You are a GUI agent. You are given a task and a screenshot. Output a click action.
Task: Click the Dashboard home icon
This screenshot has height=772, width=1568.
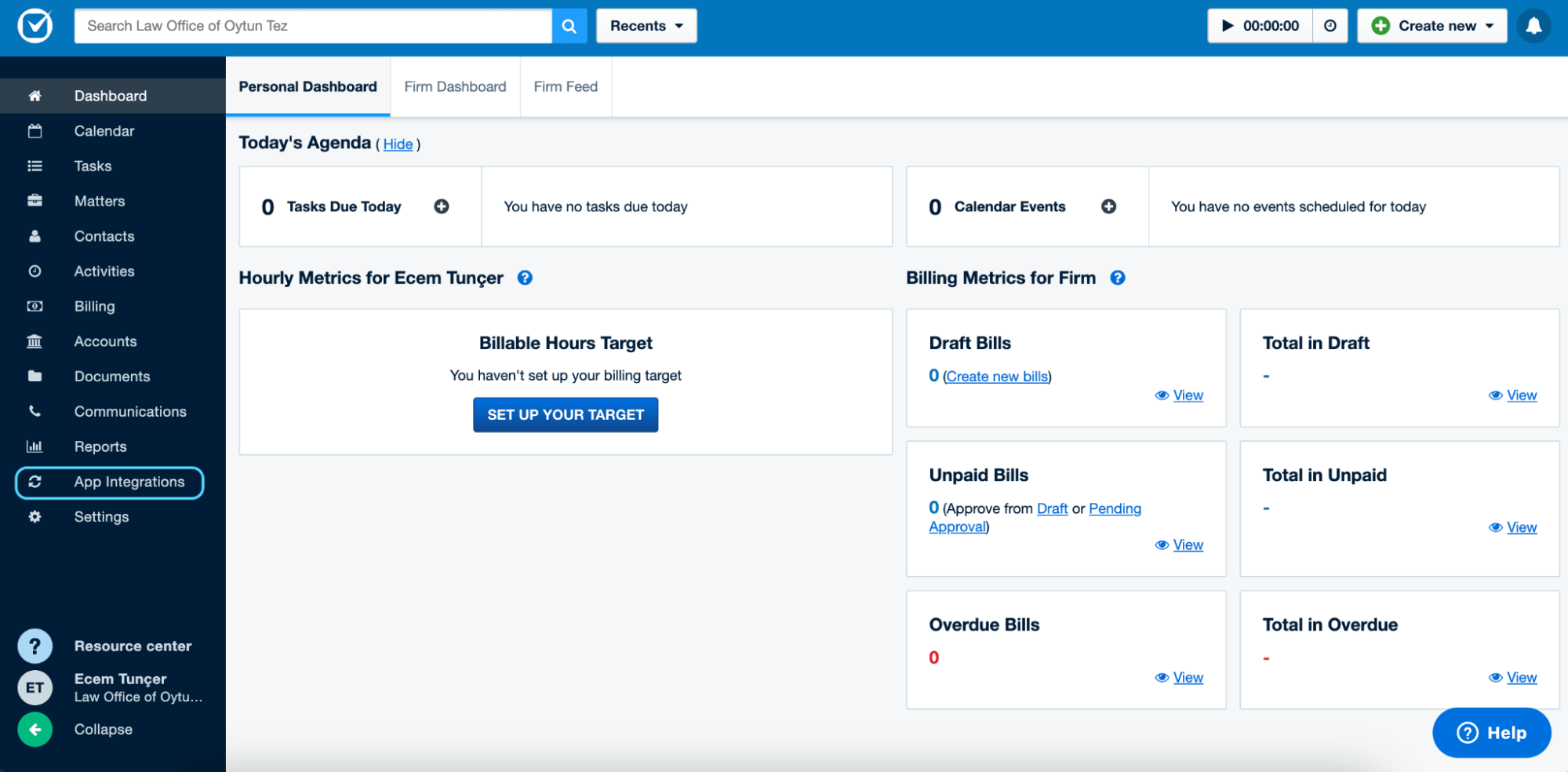[x=35, y=96]
